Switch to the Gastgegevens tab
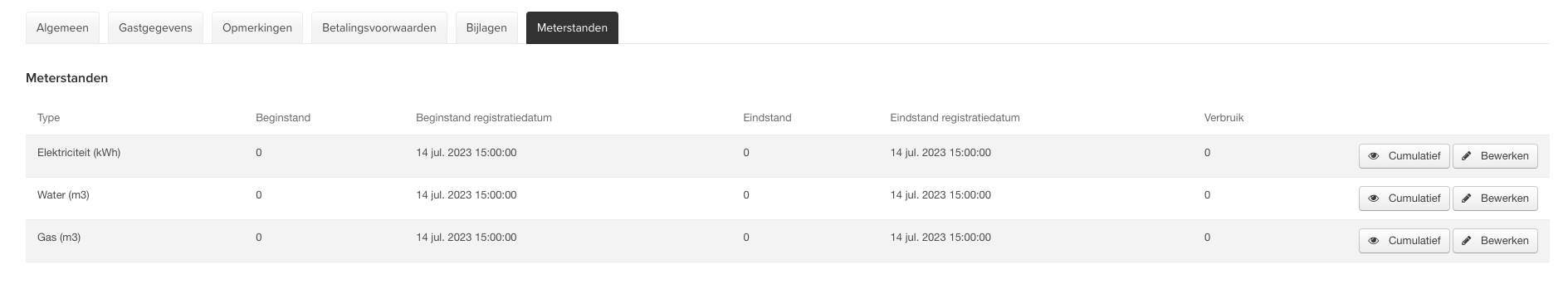This screenshot has height=304, width=1568. tap(155, 27)
